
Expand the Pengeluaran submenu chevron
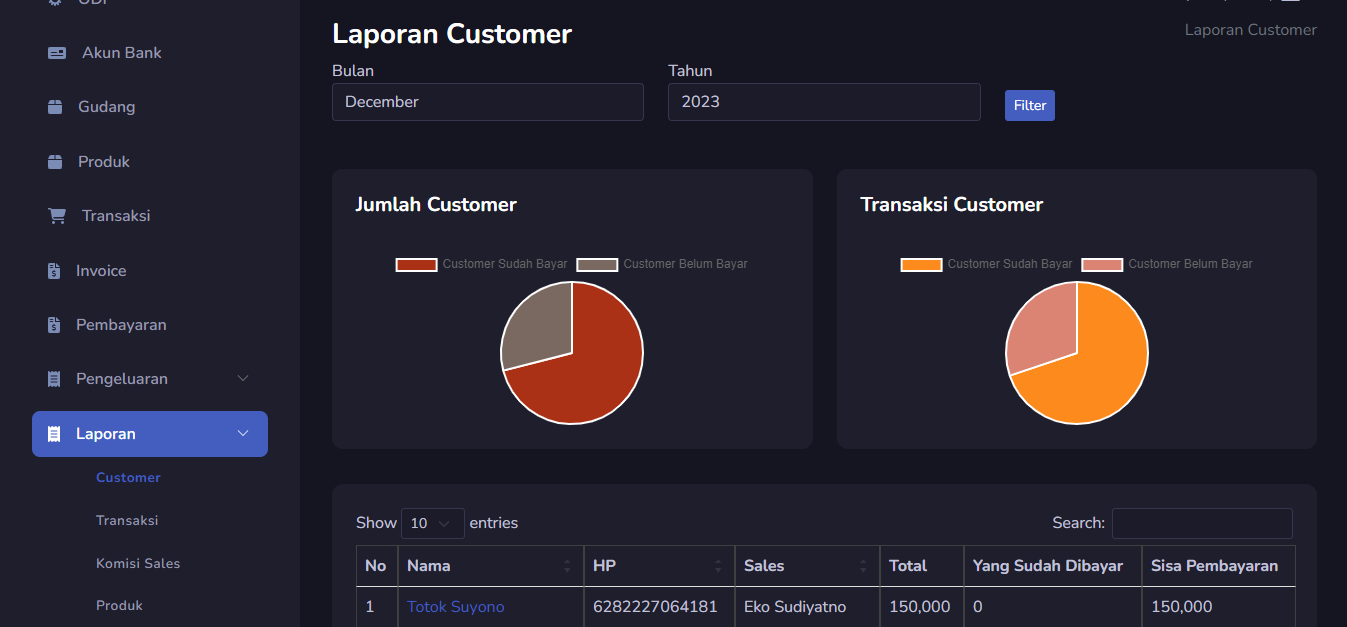243,379
